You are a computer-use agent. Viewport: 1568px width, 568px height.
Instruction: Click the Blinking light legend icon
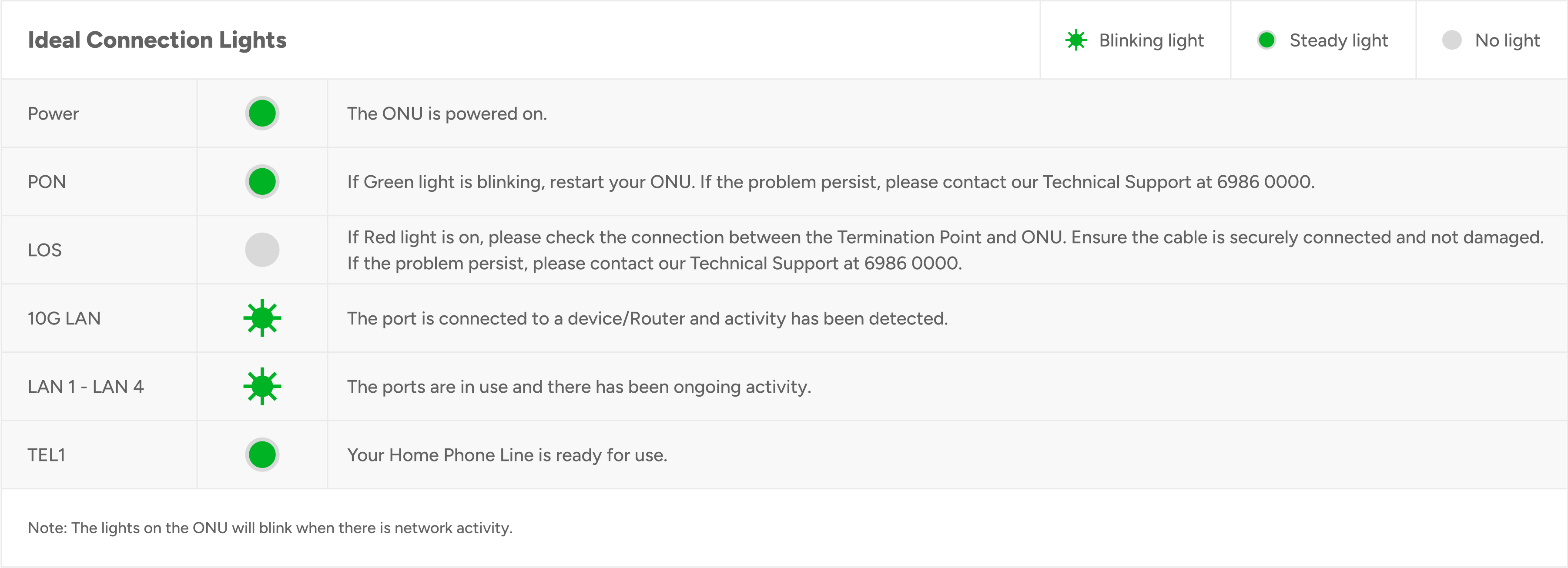point(1075,40)
